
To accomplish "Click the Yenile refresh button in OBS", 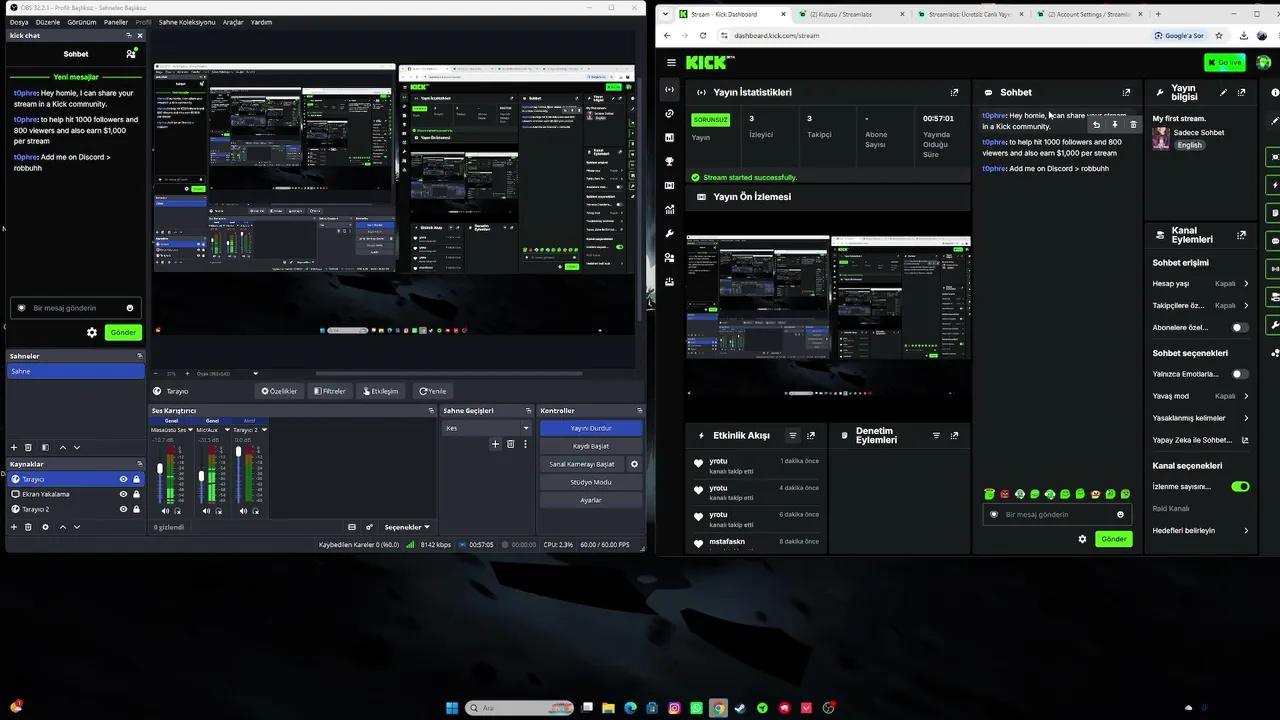I will [x=433, y=391].
